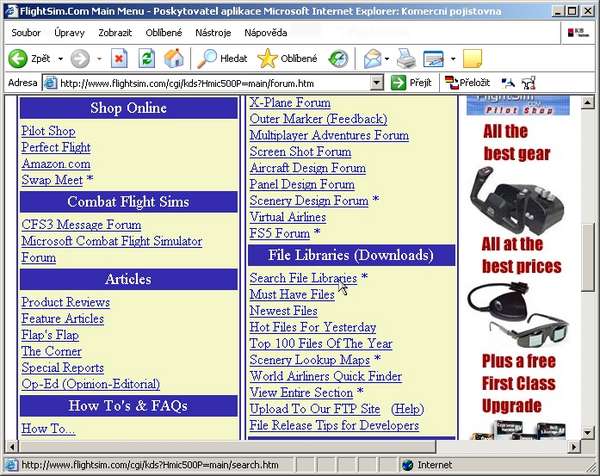Open Scenery Lookup Maps link
This screenshot has height=476, width=600.
(x=310, y=360)
